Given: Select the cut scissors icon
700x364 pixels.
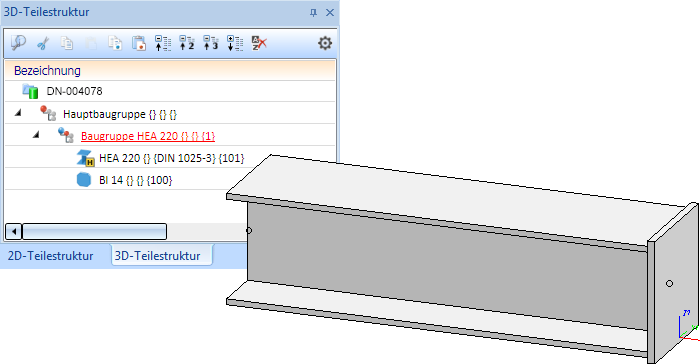Looking at the screenshot, I should point(43,43).
